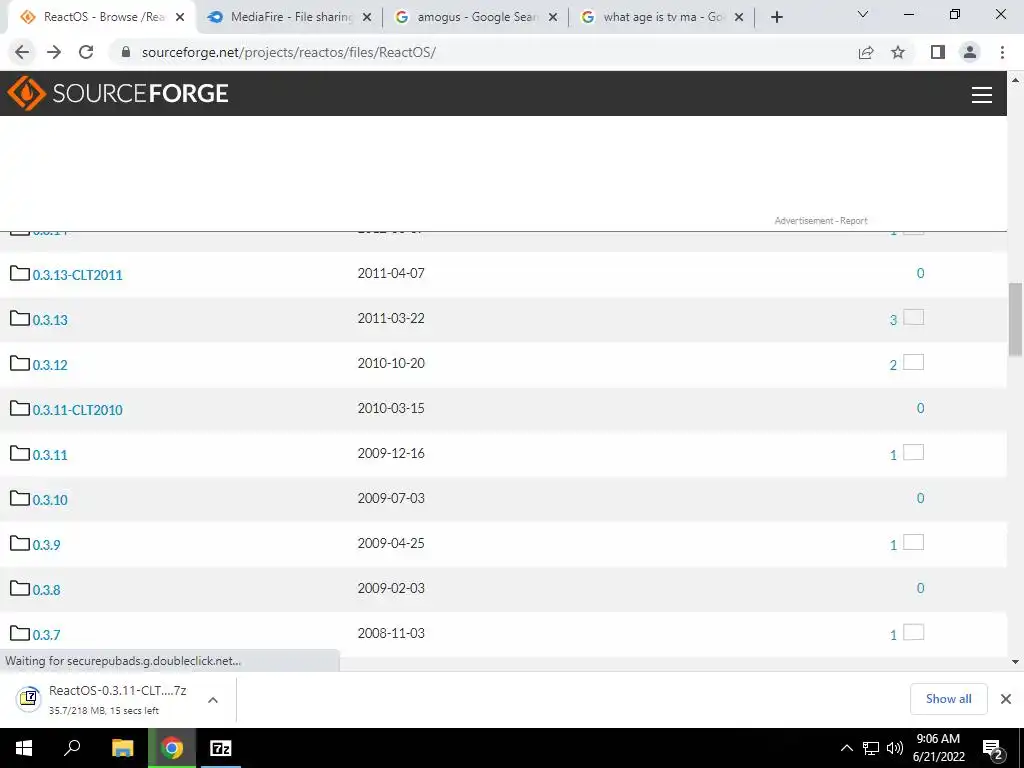
Task: Open the Chrome profile avatar
Action: point(970,52)
